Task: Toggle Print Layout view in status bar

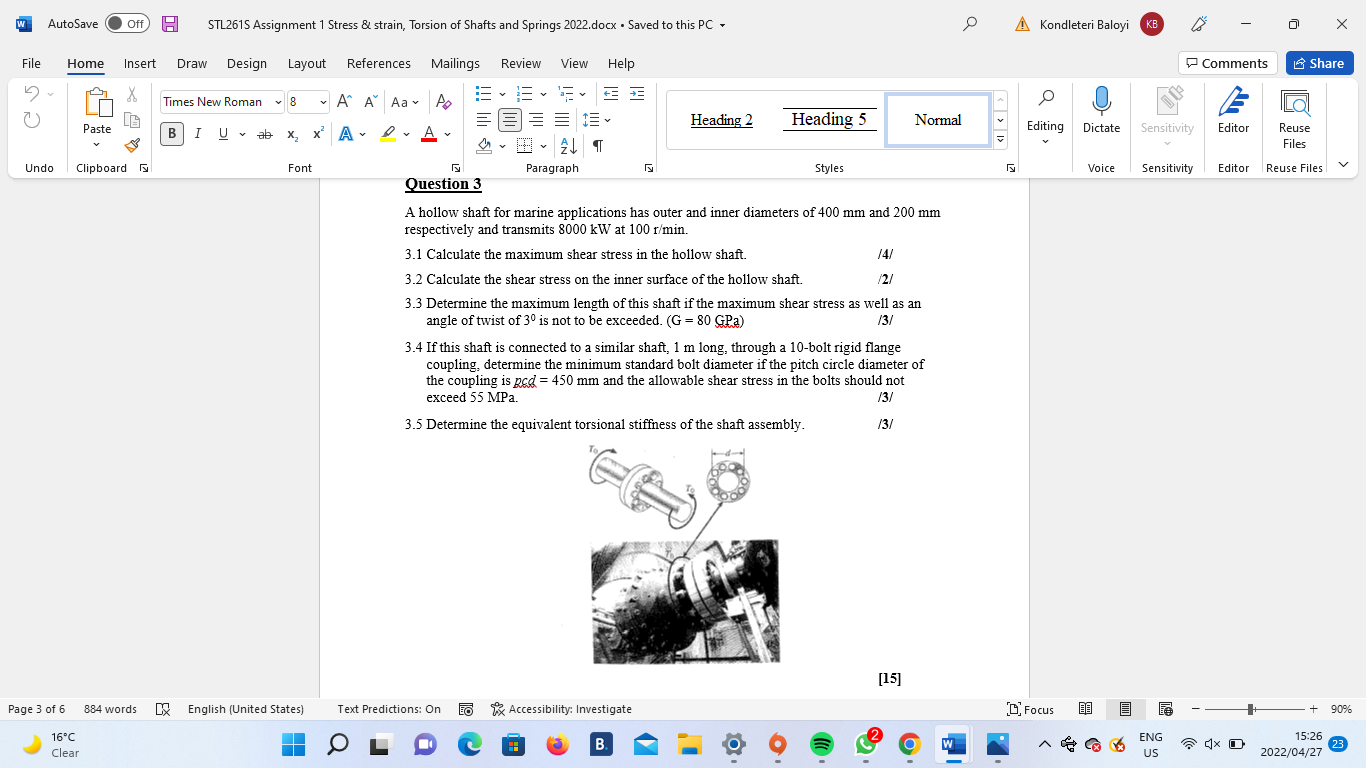Action: (x=1125, y=709)
